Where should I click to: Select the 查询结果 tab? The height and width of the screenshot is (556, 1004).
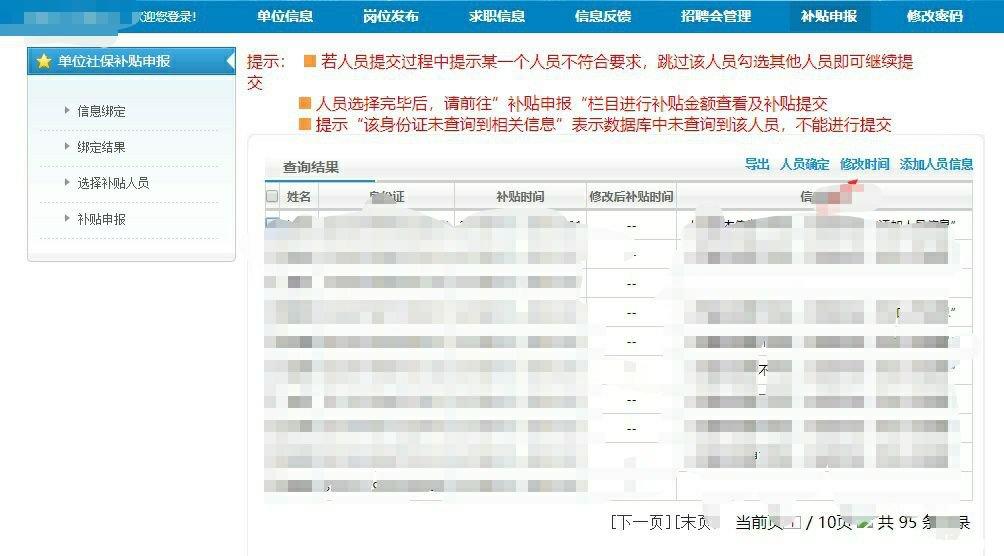pos(311,167)
